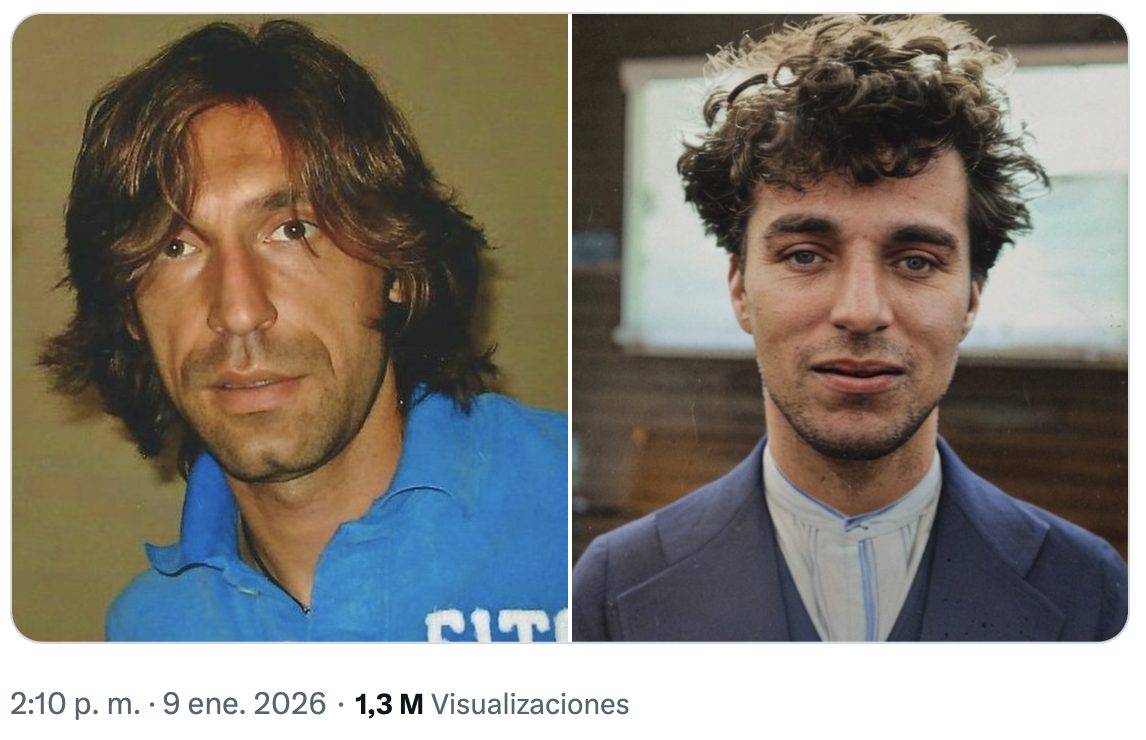Image resolution: width=1146 pixels, height=740 pixels.
Task: Click the 1,3 M view count
Action: click(389, 704)
